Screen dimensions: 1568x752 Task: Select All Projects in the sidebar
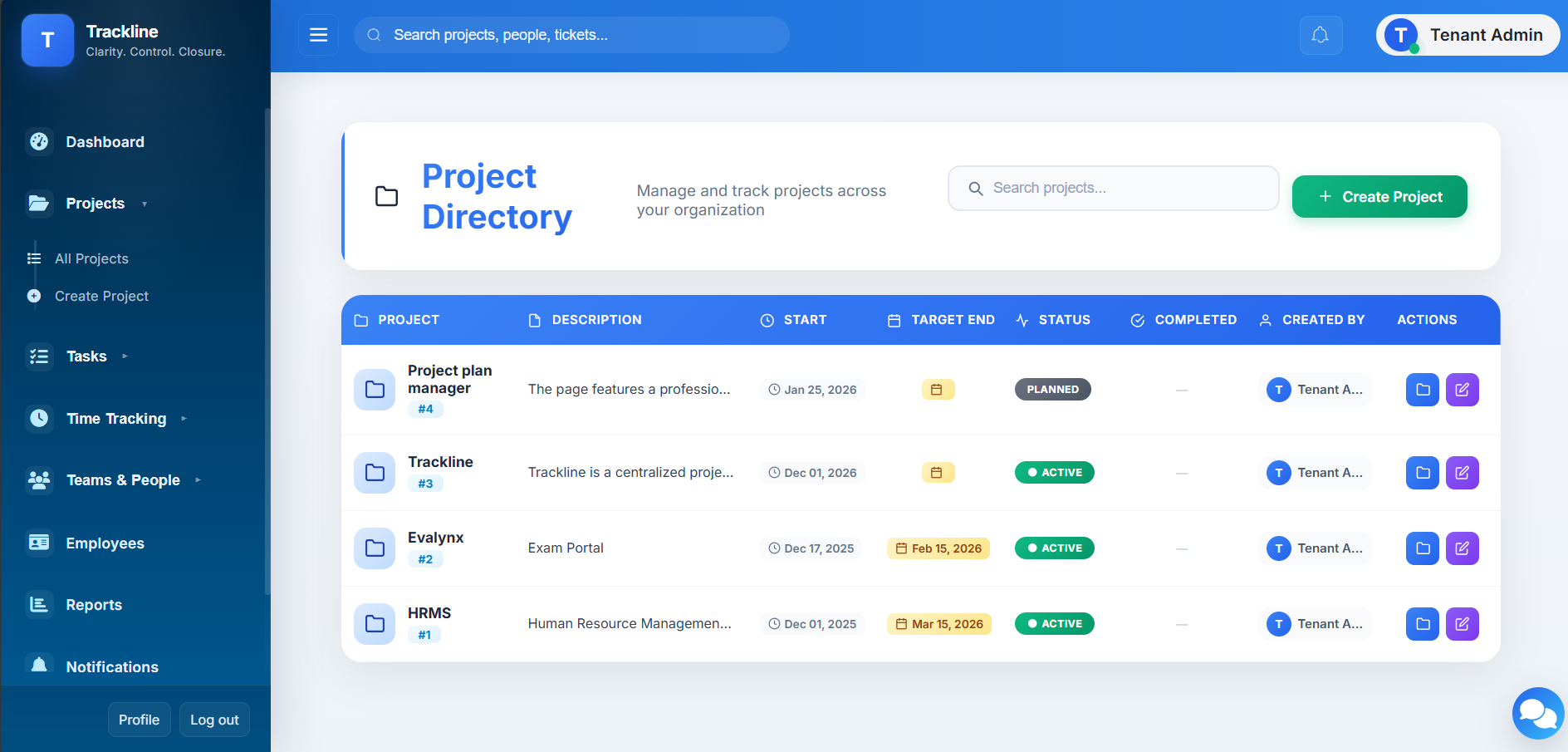[x=91, y=259]
